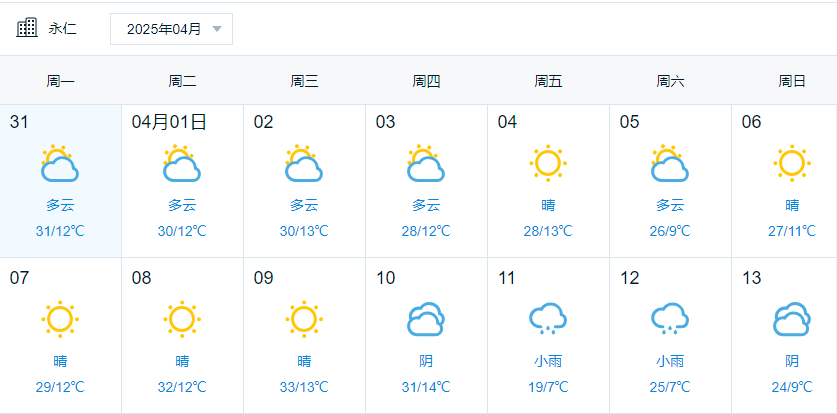Viewport: 837px width, 414px height.
Task: Click the rain cloud icon for day 12
Action: tap(670, 319)
